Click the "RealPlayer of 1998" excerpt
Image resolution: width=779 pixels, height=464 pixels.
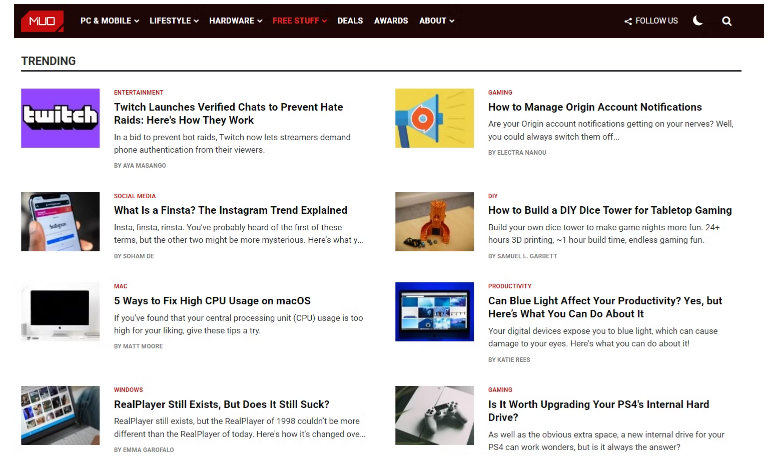(x=239, y=428)
